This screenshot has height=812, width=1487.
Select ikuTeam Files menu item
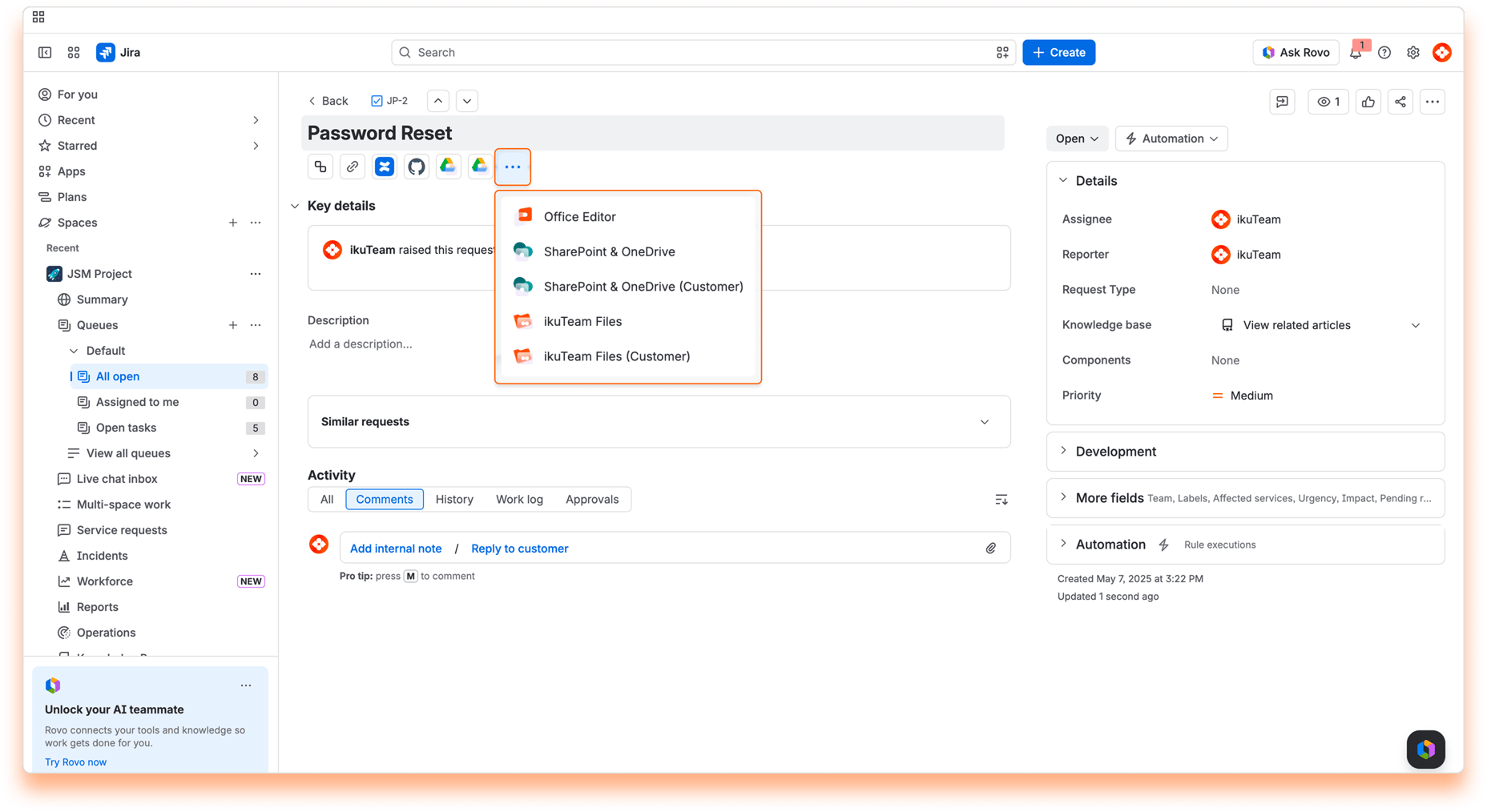pos(628,321)
